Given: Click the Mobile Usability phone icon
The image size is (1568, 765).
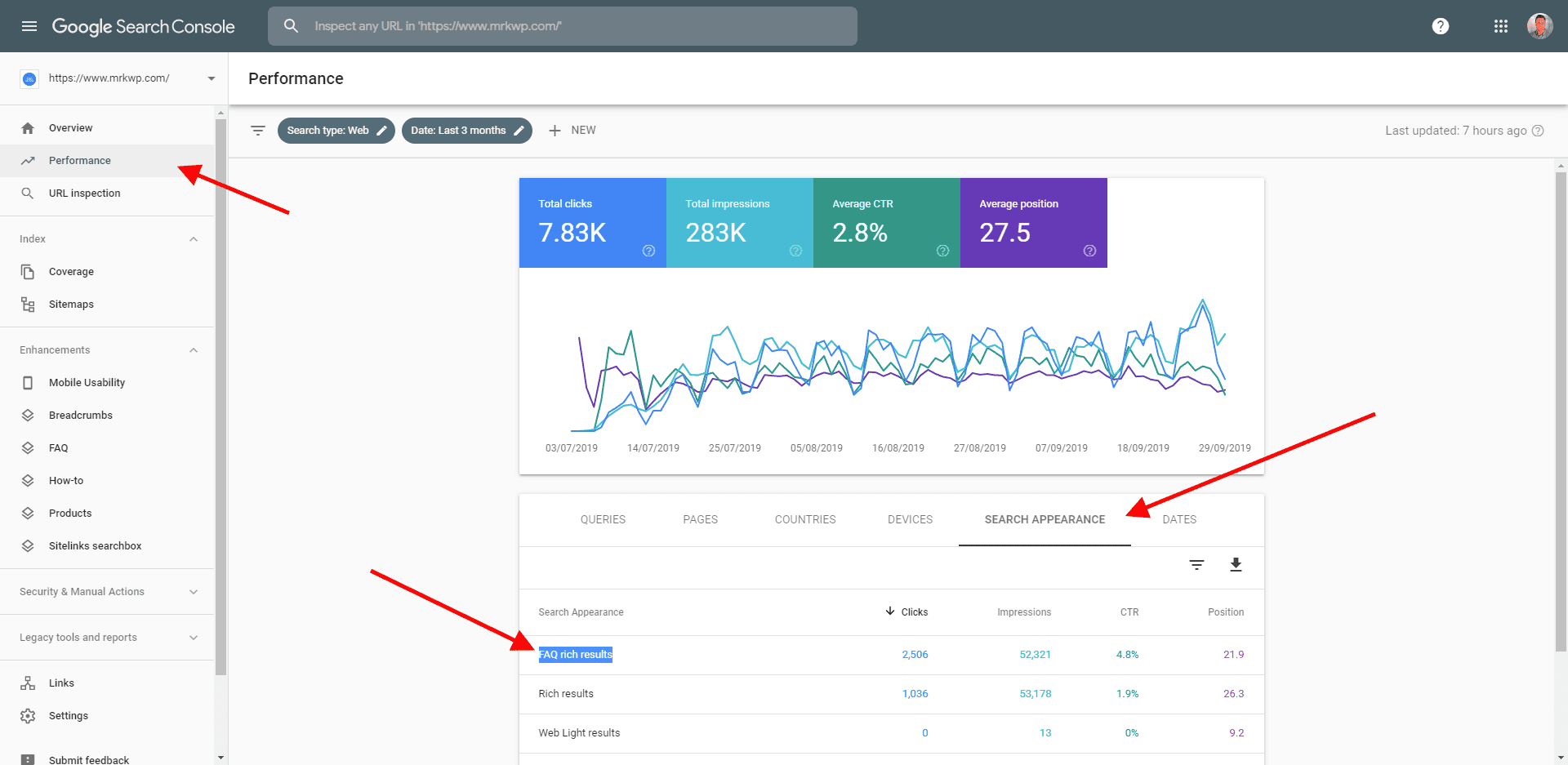Looking at the screenshot, I should click(x=28, y=383).
